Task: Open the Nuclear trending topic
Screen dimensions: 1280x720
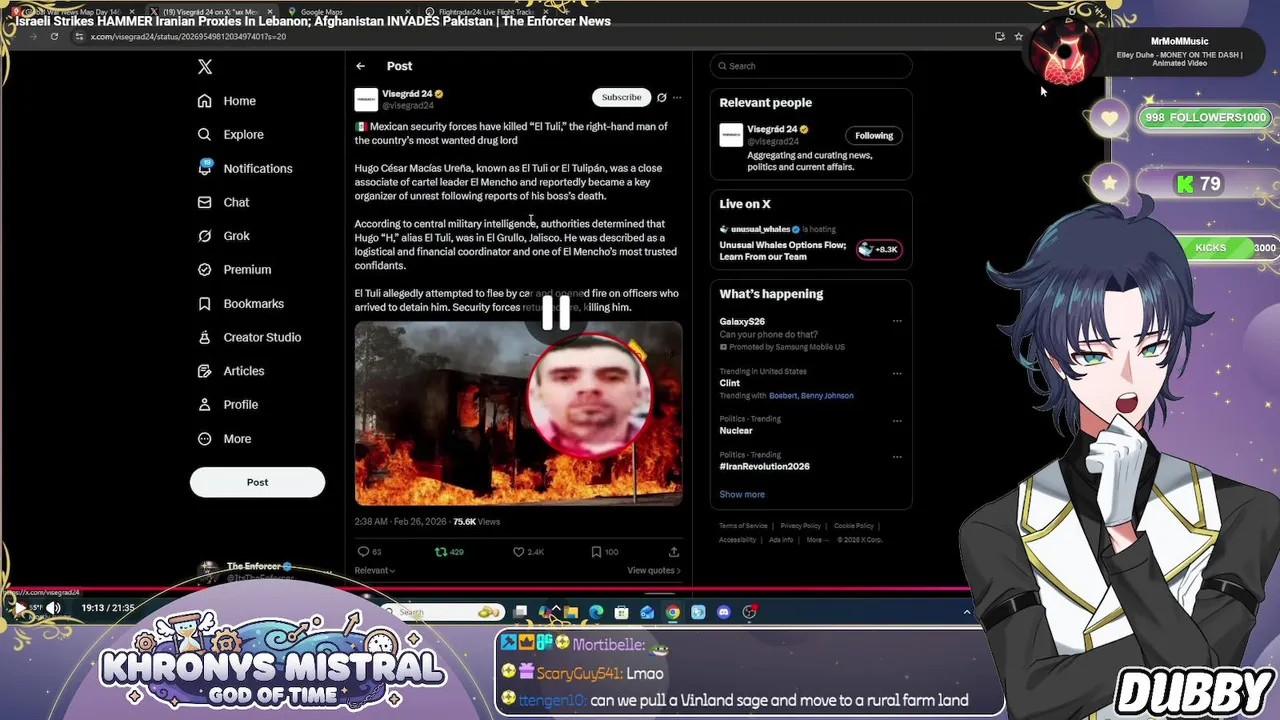Action: pos(736,431)
